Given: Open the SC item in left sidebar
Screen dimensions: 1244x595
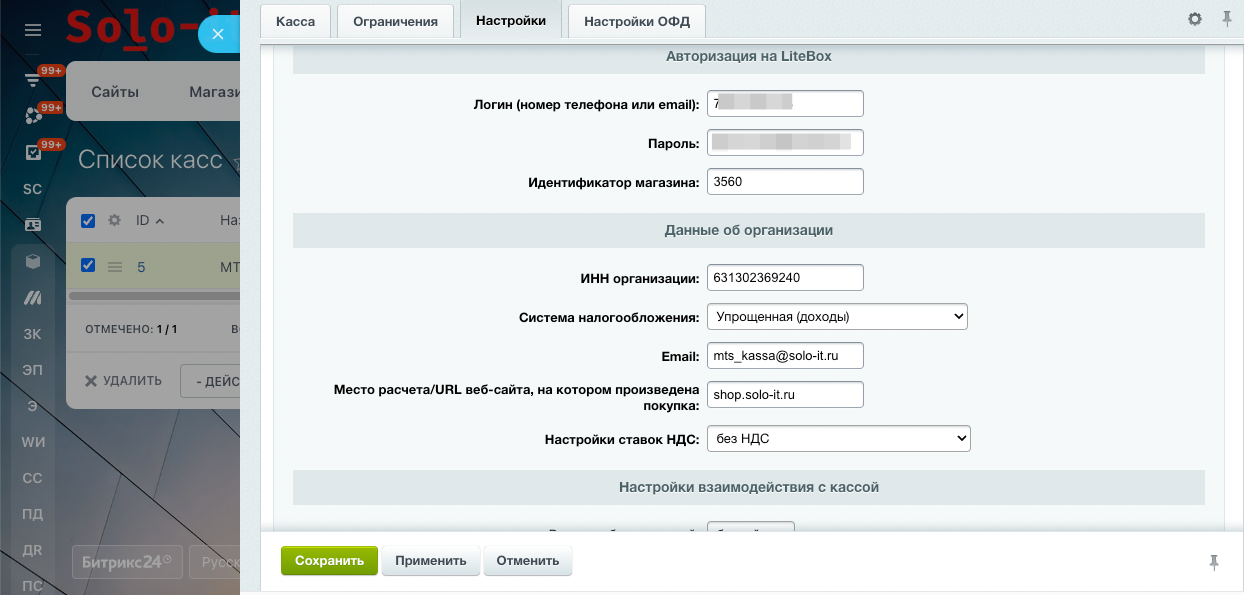Looking at the screenshot, I should tap(33, 189).
